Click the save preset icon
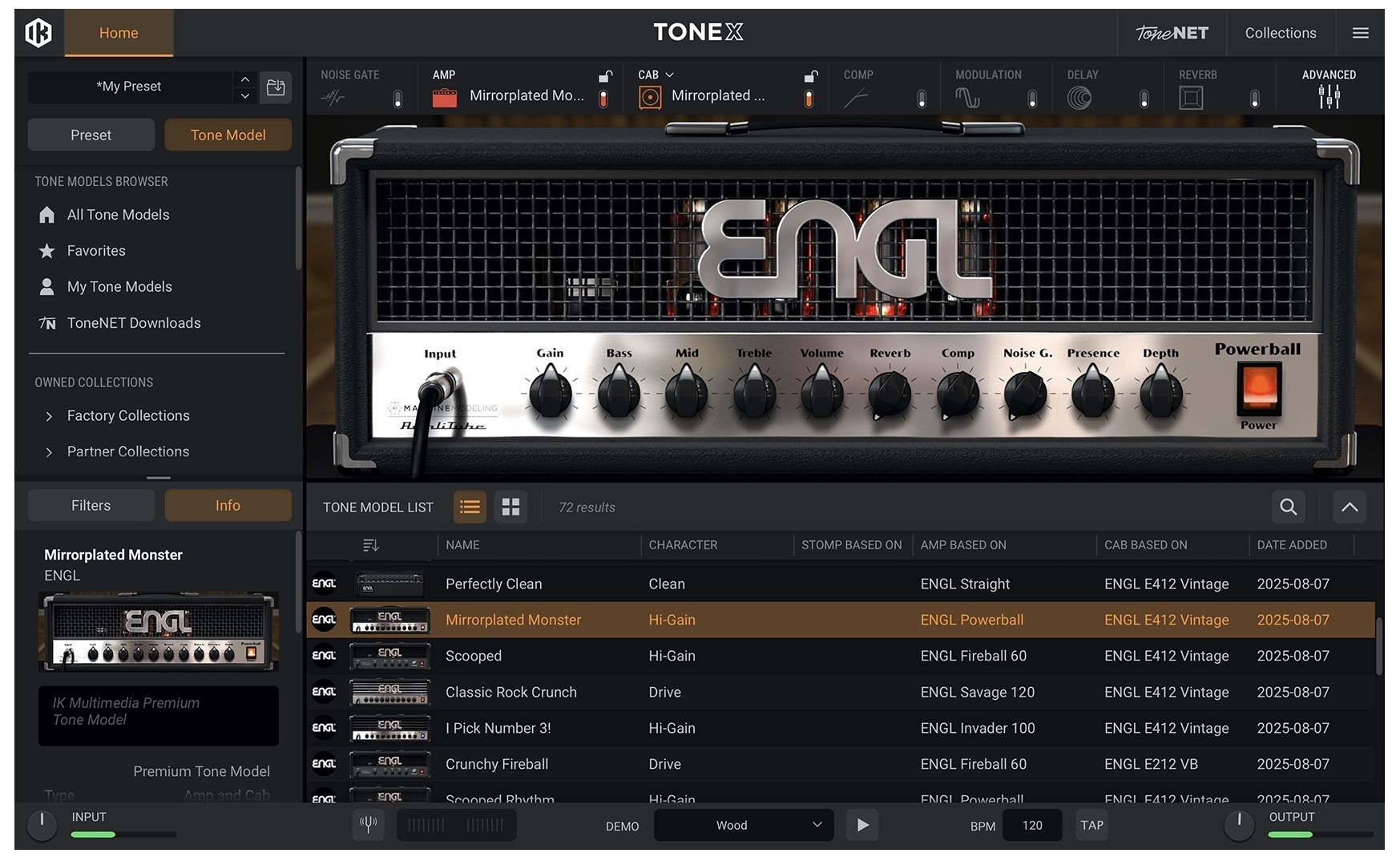Screen dimensions: 1400x861 coord(276,87)
